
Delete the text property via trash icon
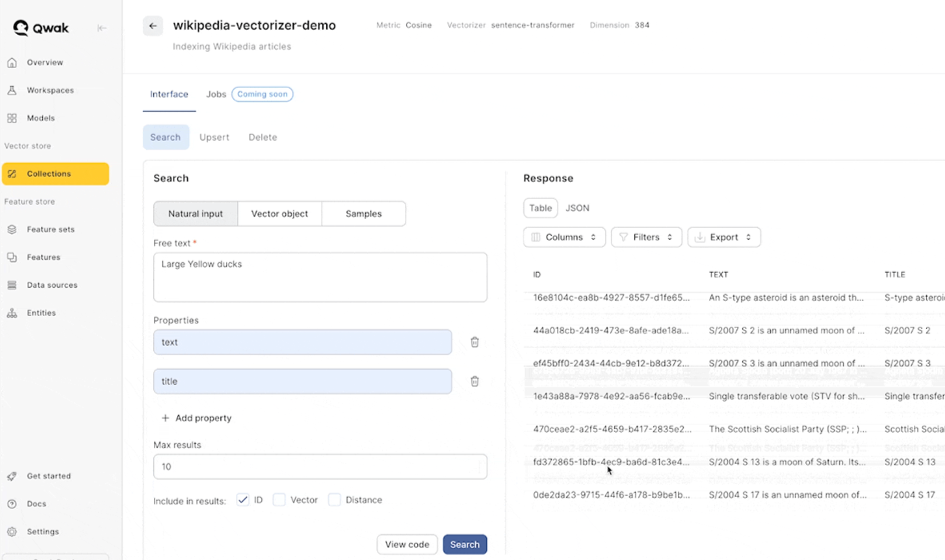pos(474,342)
